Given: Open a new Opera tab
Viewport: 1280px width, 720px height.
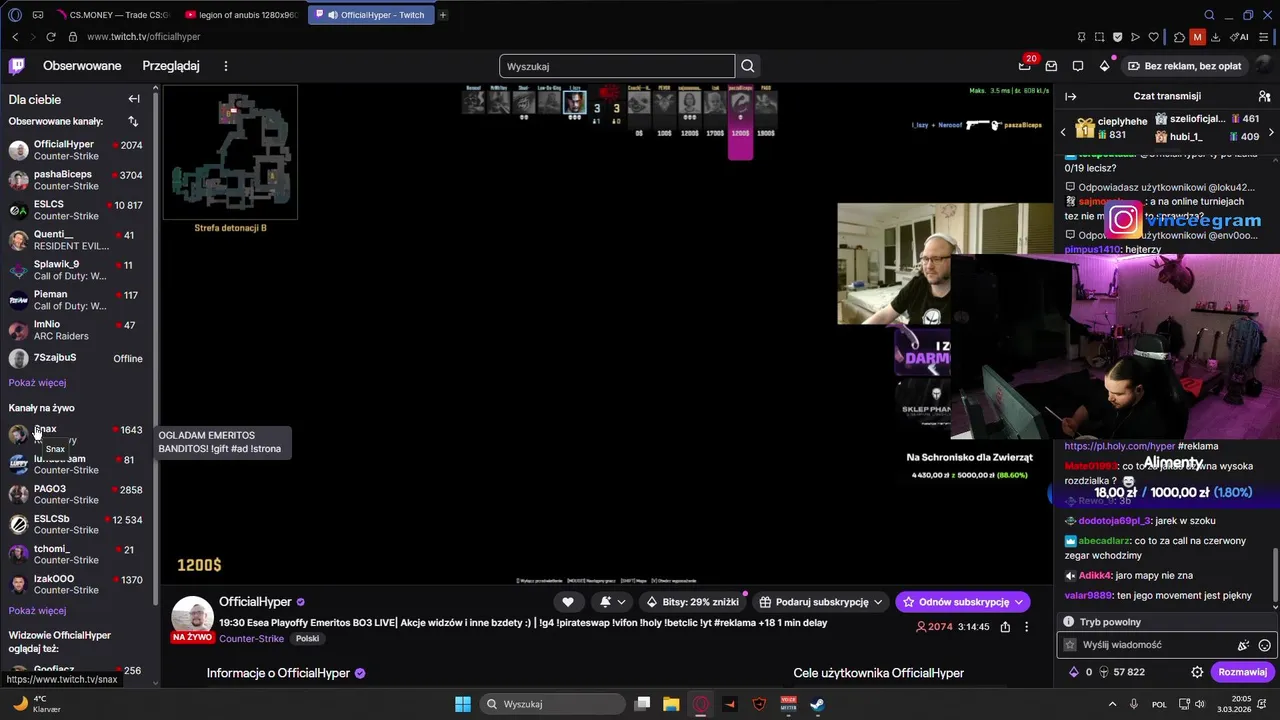Looking at the screenshot, I should [x=443, y=15].
